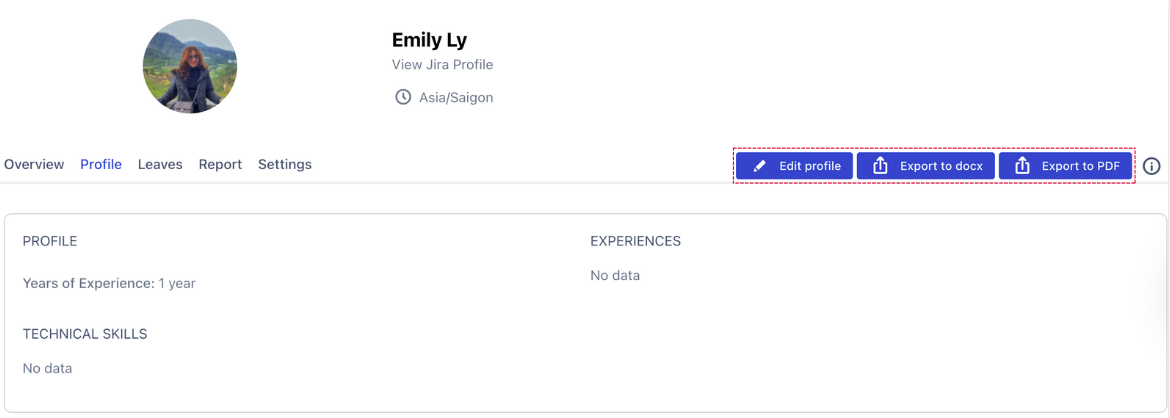This screenshot has width=1170, height=418.
Task: Click the Emily Ly name heading
Action: (x=429, y=40)
